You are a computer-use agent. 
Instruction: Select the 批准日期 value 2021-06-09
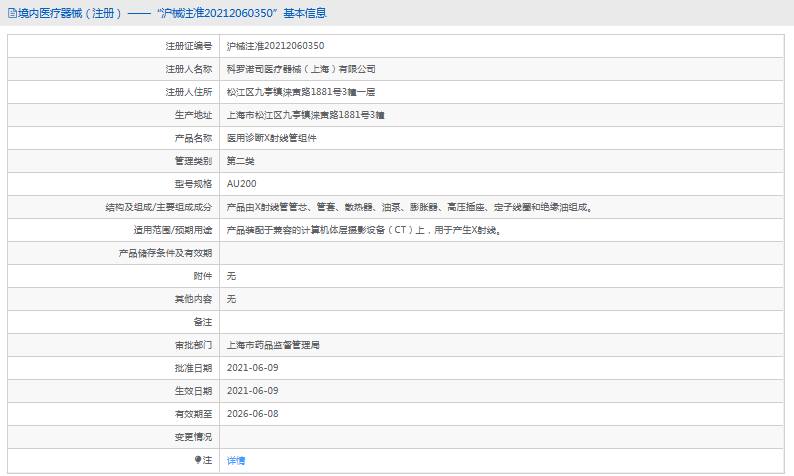click(x=253, y=368)
